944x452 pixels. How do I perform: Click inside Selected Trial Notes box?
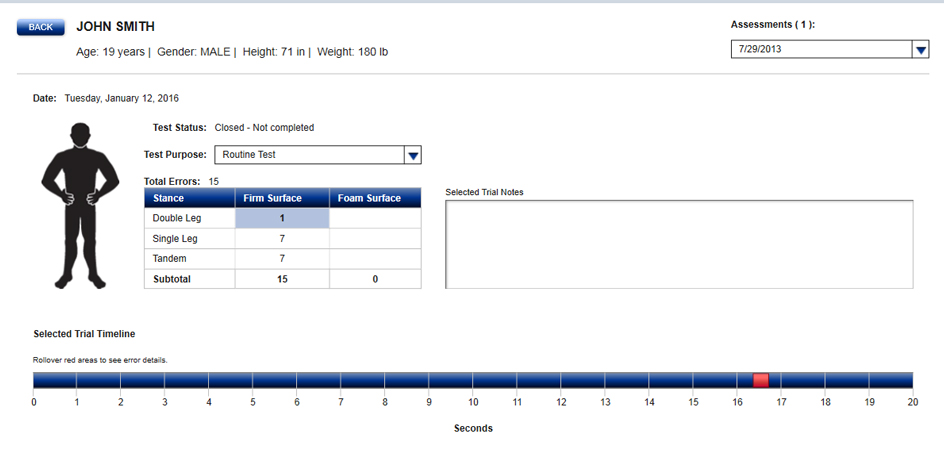pyautogui.click(x=679, y=244)
